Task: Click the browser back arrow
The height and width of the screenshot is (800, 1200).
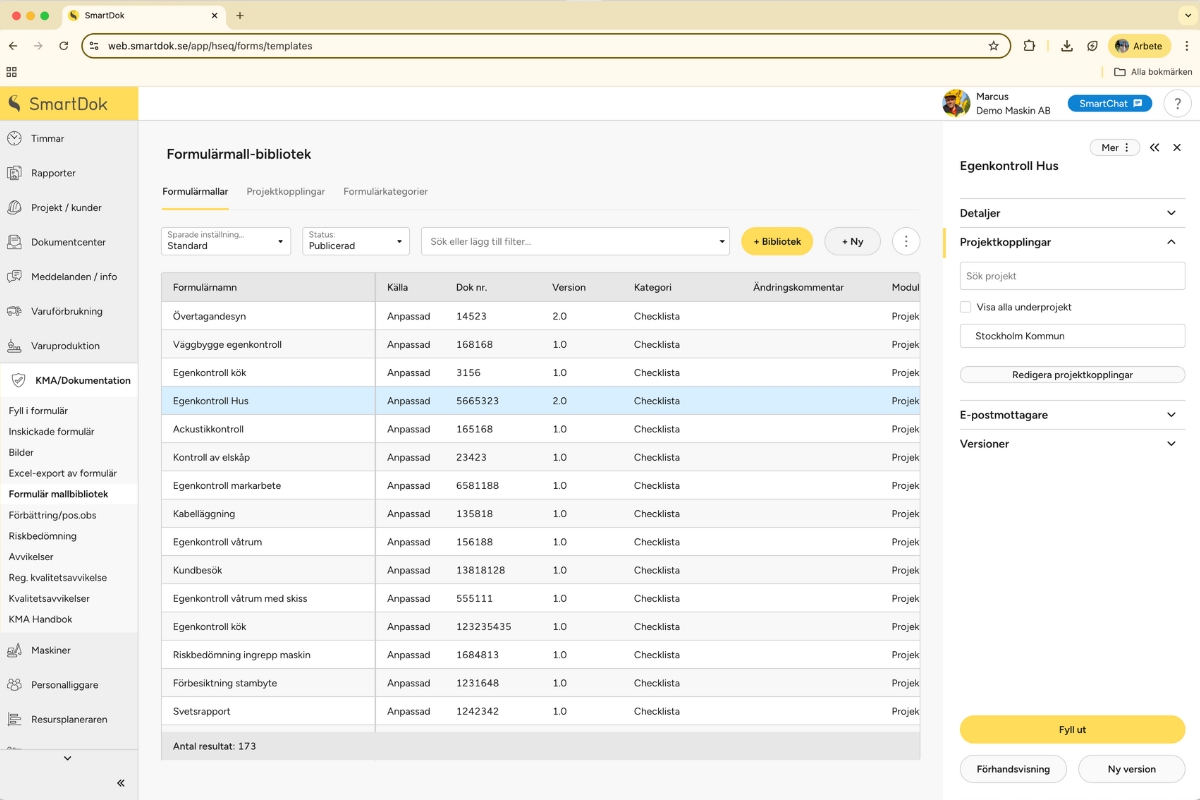Action: [13, 46]
